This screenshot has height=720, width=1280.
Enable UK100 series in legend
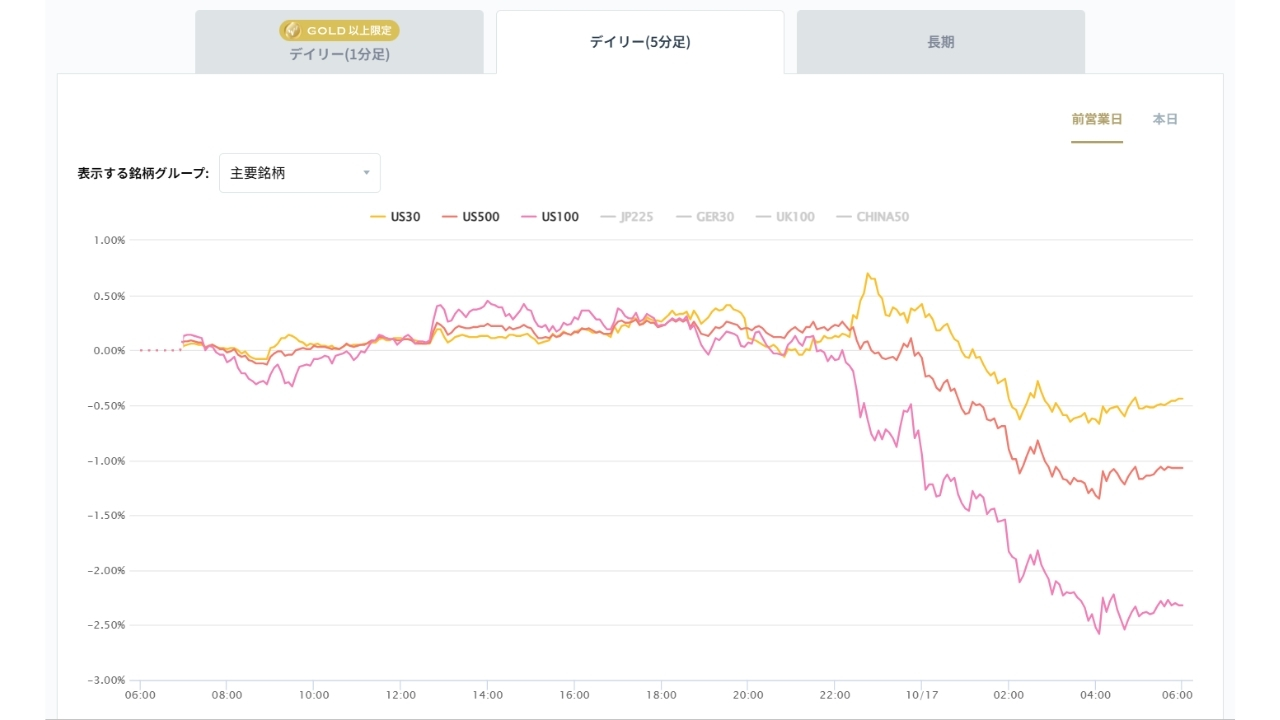click(x=785, y=217)
